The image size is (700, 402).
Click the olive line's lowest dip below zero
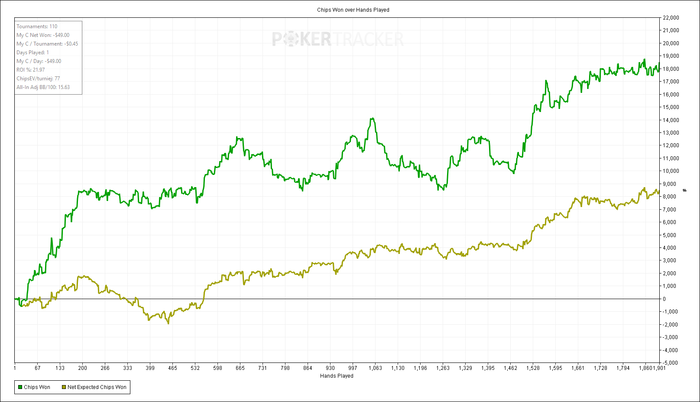point(168,322)
